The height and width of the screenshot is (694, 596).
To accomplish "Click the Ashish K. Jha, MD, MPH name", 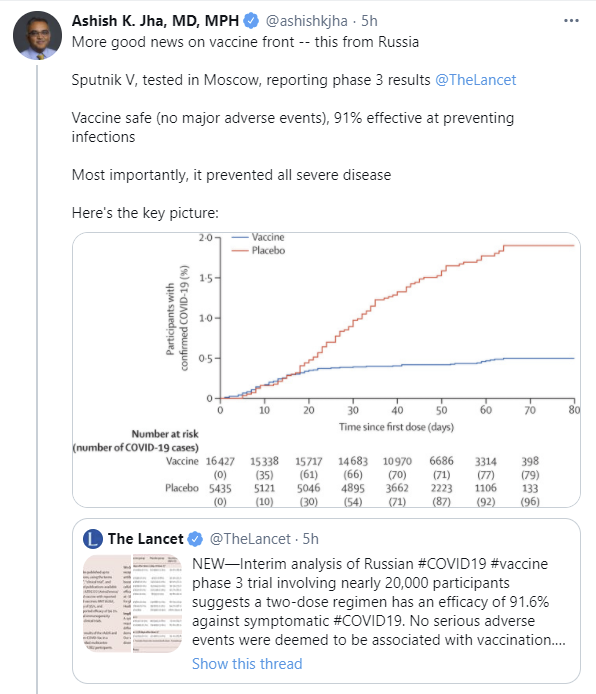I will tap(155, 21).
